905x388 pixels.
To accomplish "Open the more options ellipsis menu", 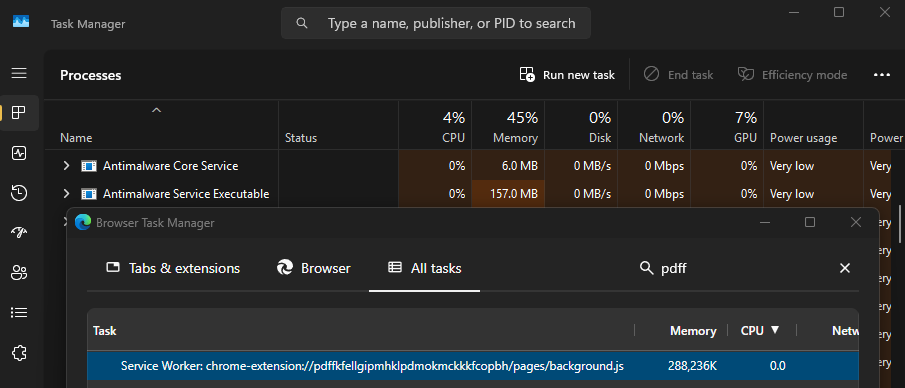I will coord(881,75).
